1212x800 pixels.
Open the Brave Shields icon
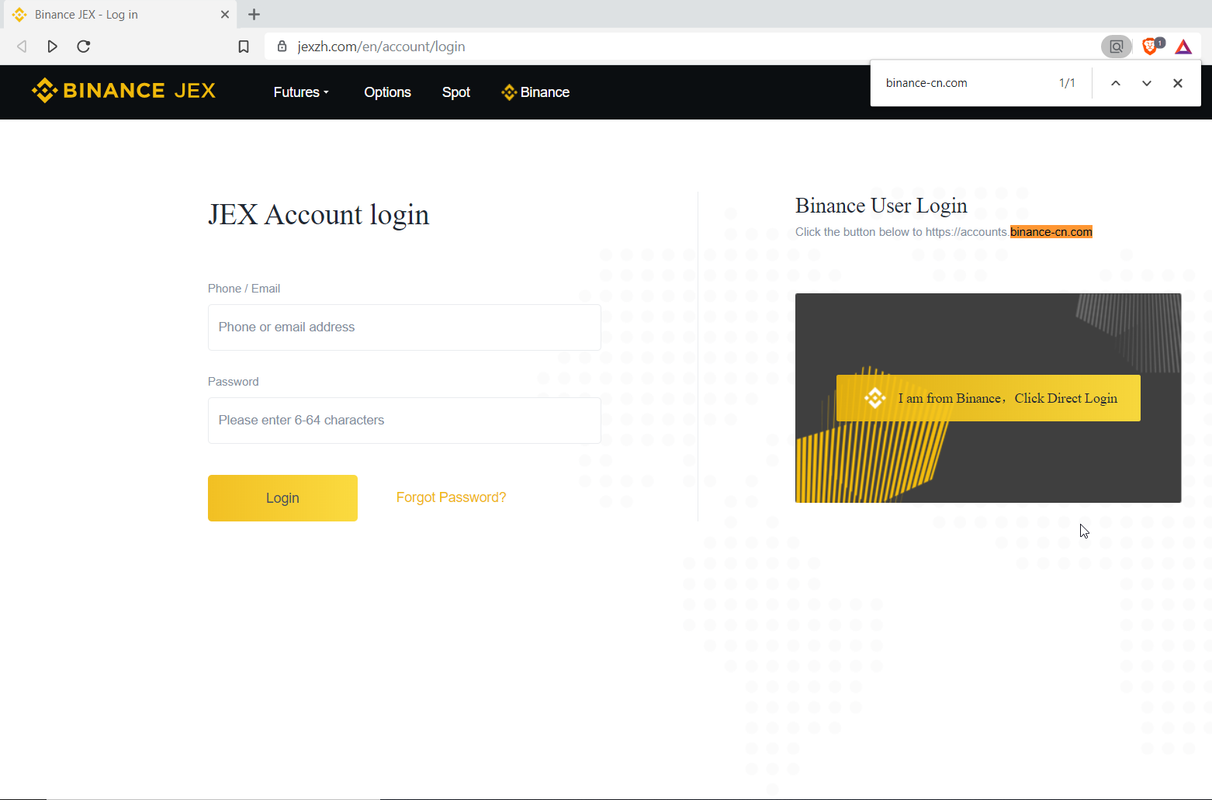(1152, 46)
